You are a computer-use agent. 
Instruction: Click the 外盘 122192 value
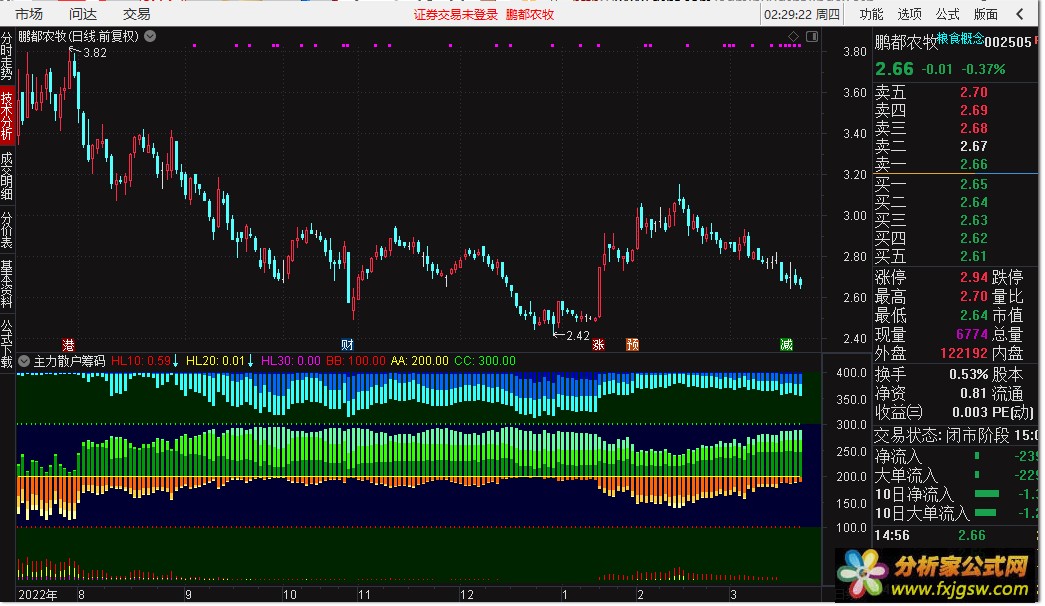(964, 353)
